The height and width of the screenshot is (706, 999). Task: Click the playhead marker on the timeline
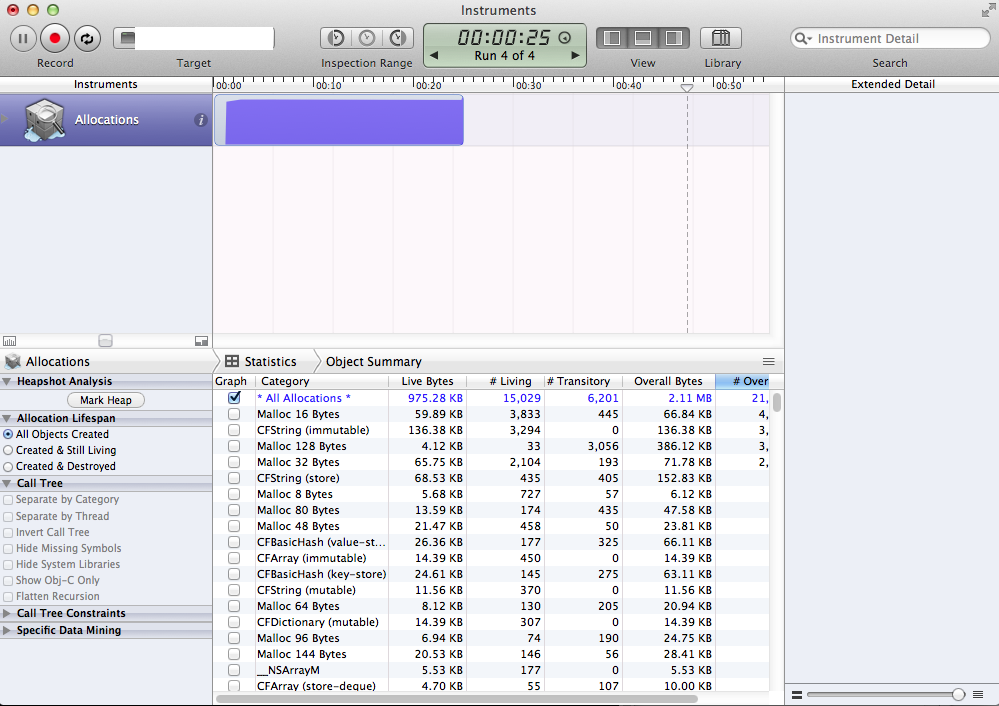pyautogui.click(x=687, y=87)
